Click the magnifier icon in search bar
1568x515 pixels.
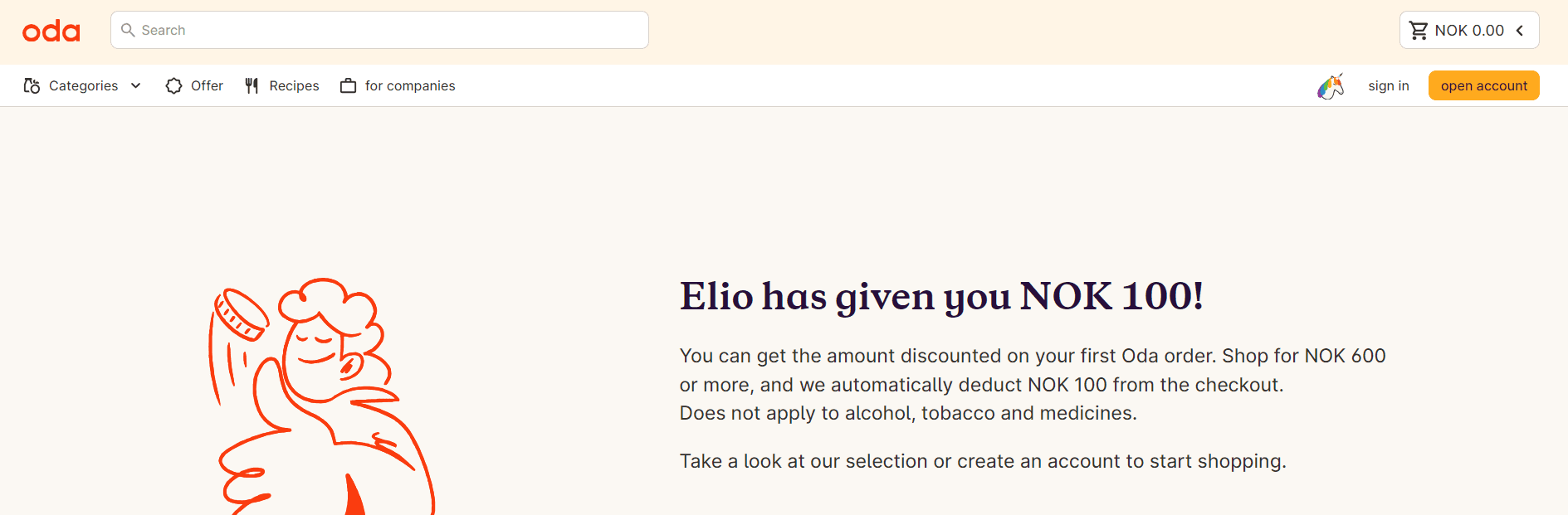click(128, 31)
